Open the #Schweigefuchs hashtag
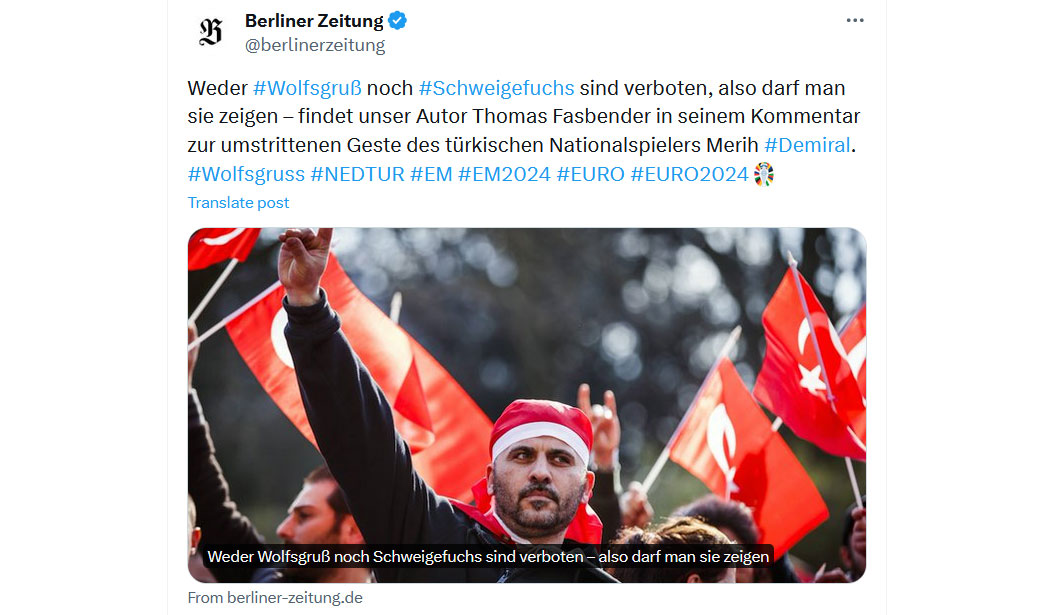This screenshot has height=615, width=1050. coord(496,88)
